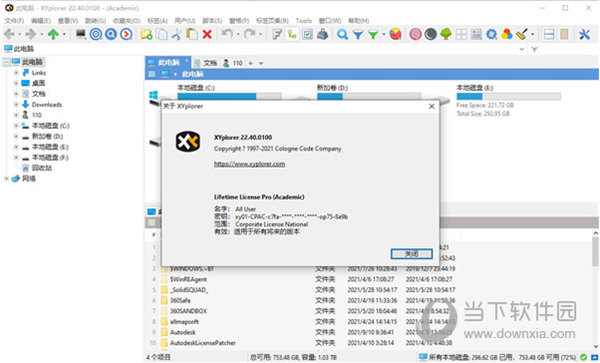Screen dimensions: 600x363
Task: Click the blue circle orange-arrow toolbar icon
Action: pyautogui.click(x=126, y=34)
